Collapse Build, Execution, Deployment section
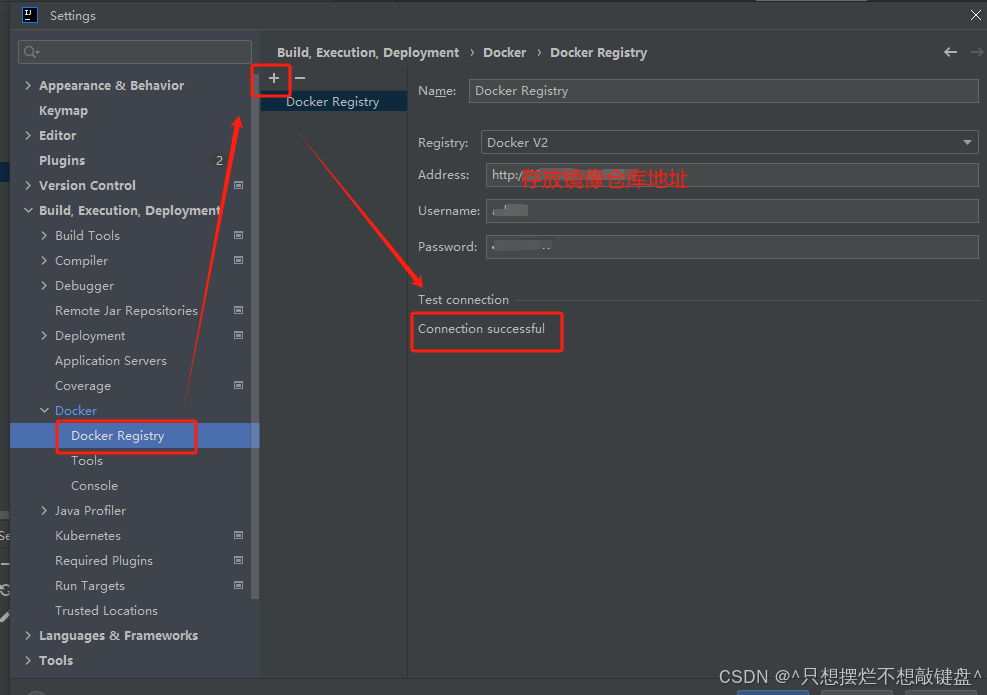This screenshot has width=987, height=695. click(28, 210)
